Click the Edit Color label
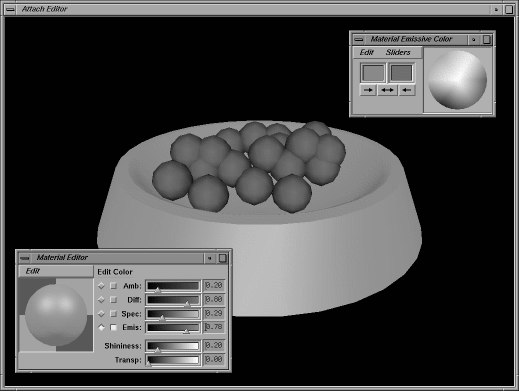Screen dimensions: 519x391 (115, 272)
